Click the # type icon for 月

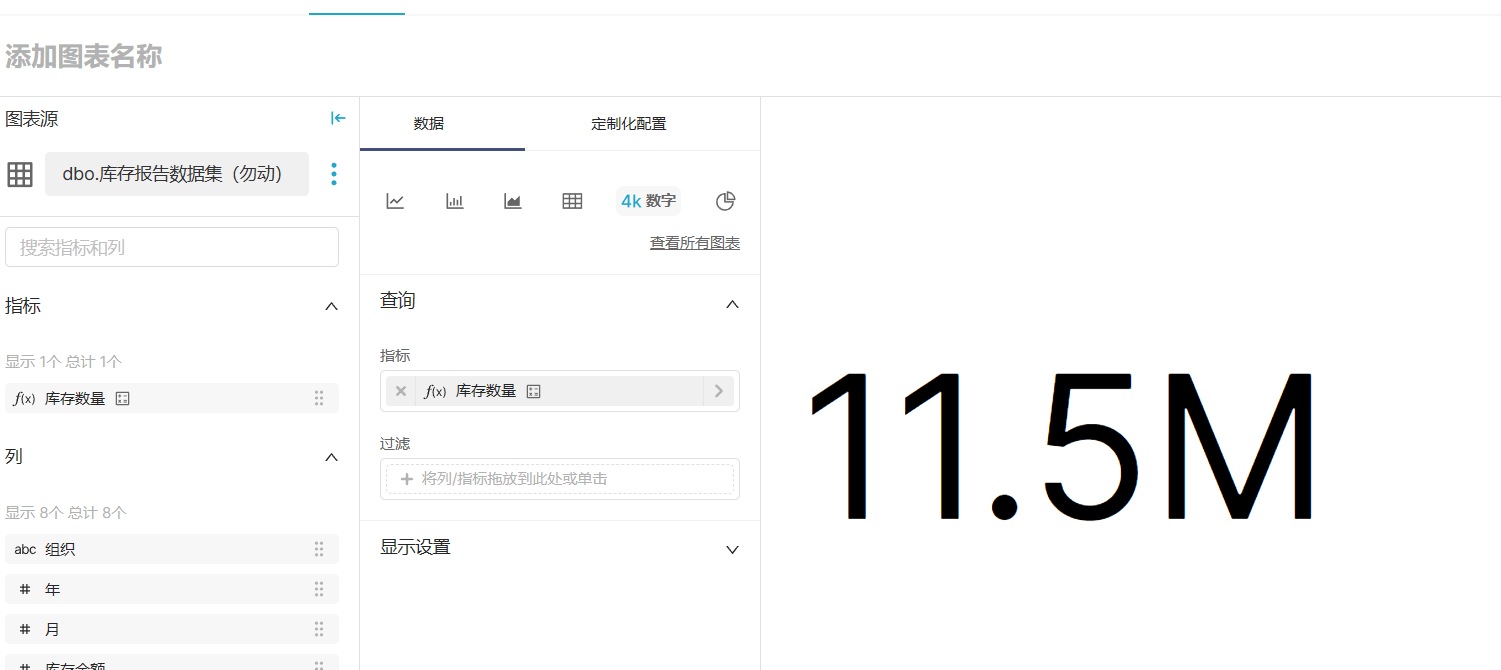pos(25,629)
